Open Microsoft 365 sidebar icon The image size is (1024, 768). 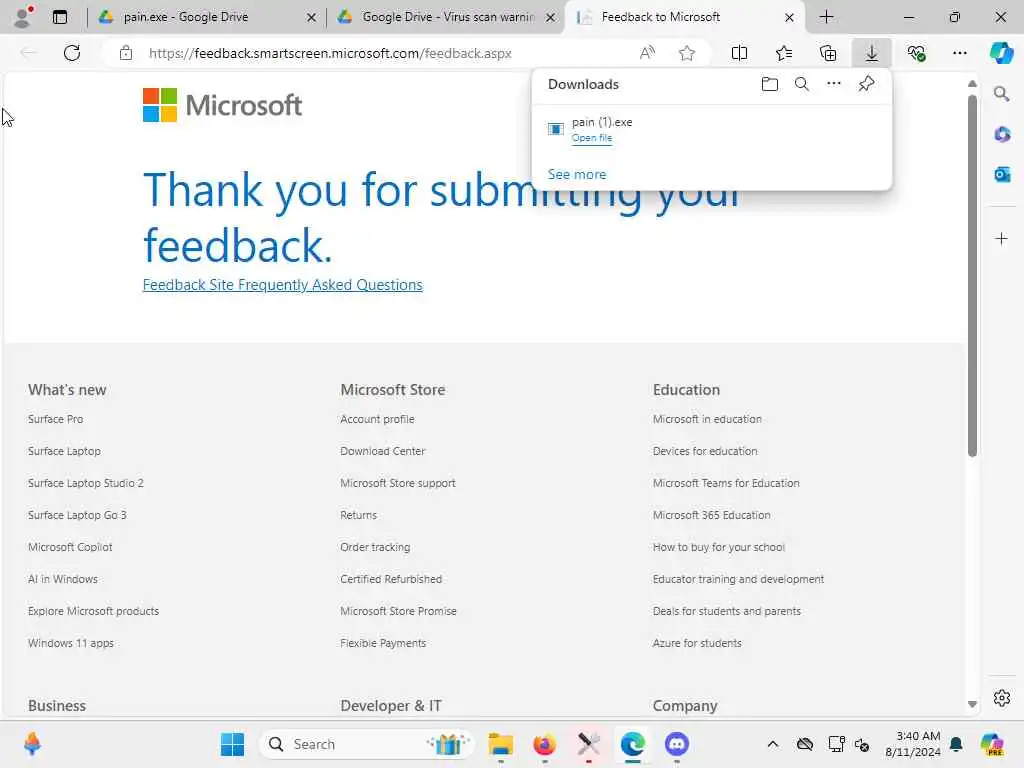pyautogui.click(x=1002, y=135)
